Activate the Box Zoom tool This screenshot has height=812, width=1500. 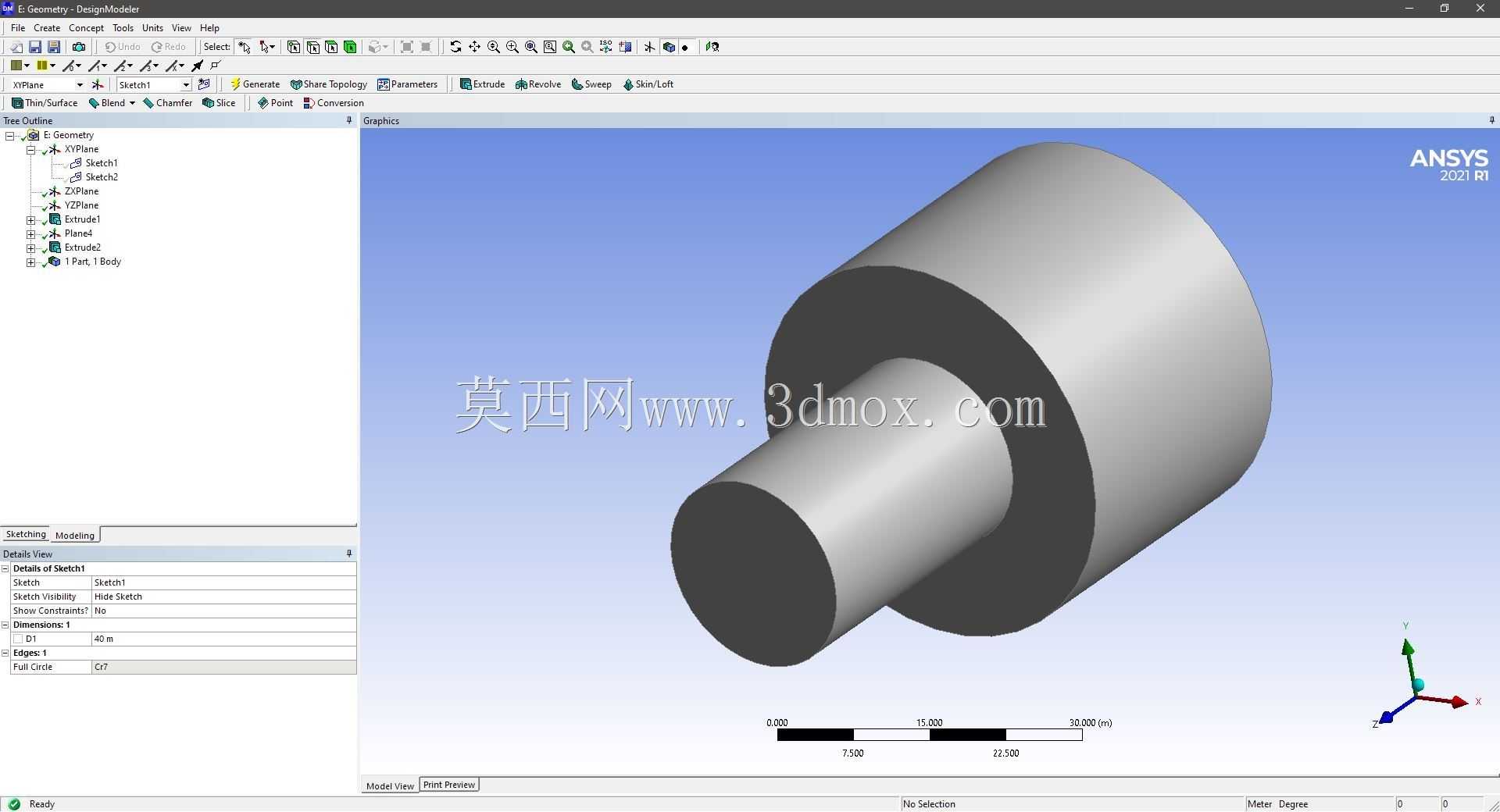(x=512, y=47)
